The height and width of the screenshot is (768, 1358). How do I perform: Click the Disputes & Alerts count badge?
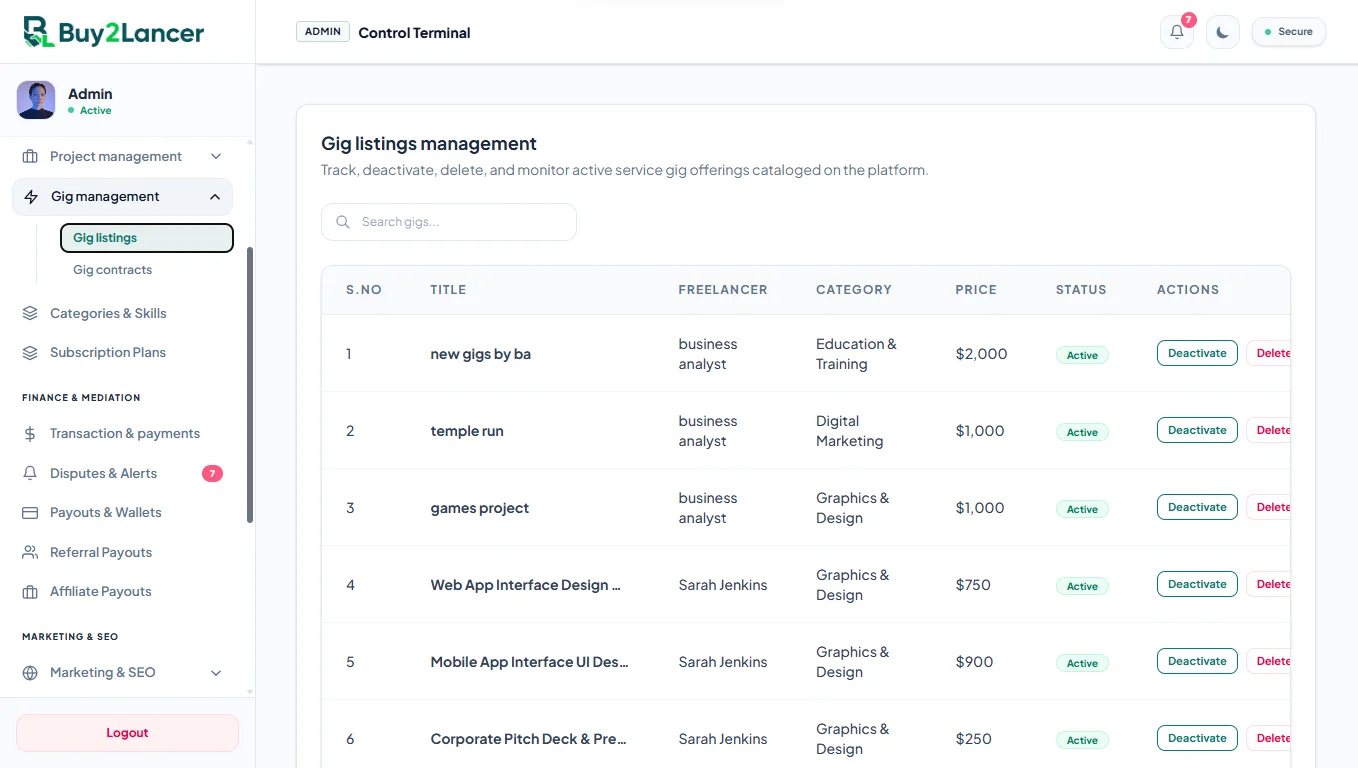coord(212,473)
